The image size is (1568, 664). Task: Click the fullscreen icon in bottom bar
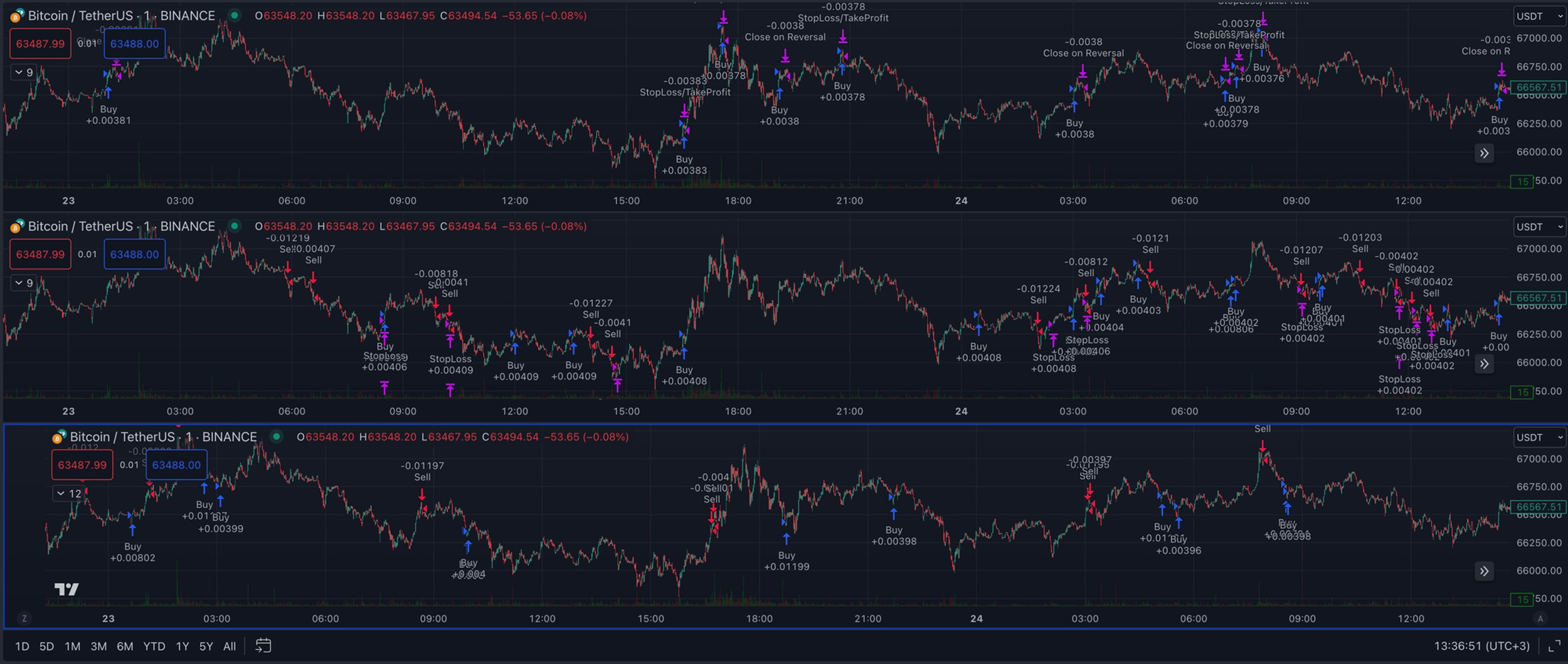(x=1554, y=646)
